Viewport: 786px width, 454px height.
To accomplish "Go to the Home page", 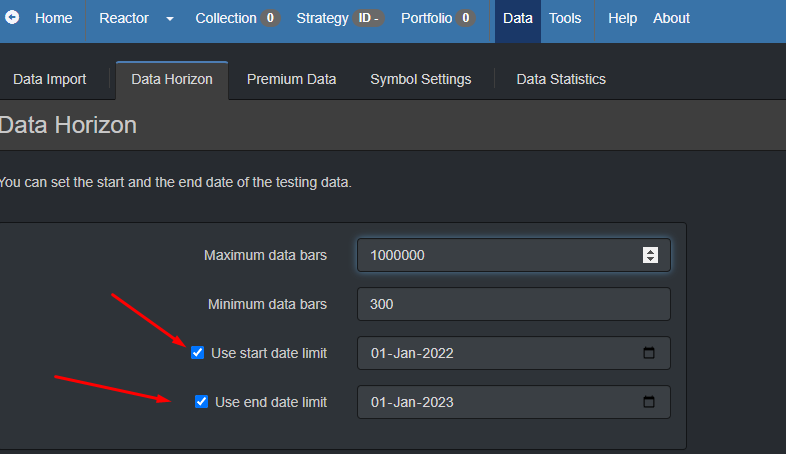I will (x=54, y=18).
